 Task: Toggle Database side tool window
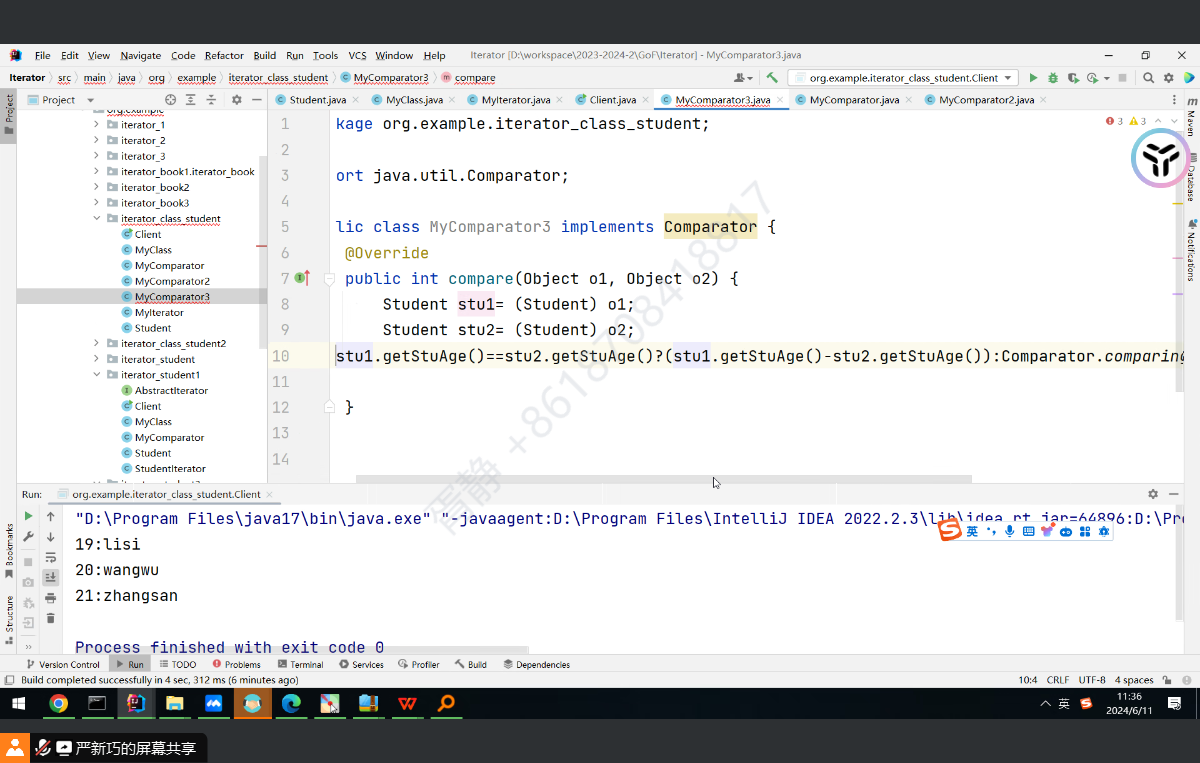coord(1191,176)
